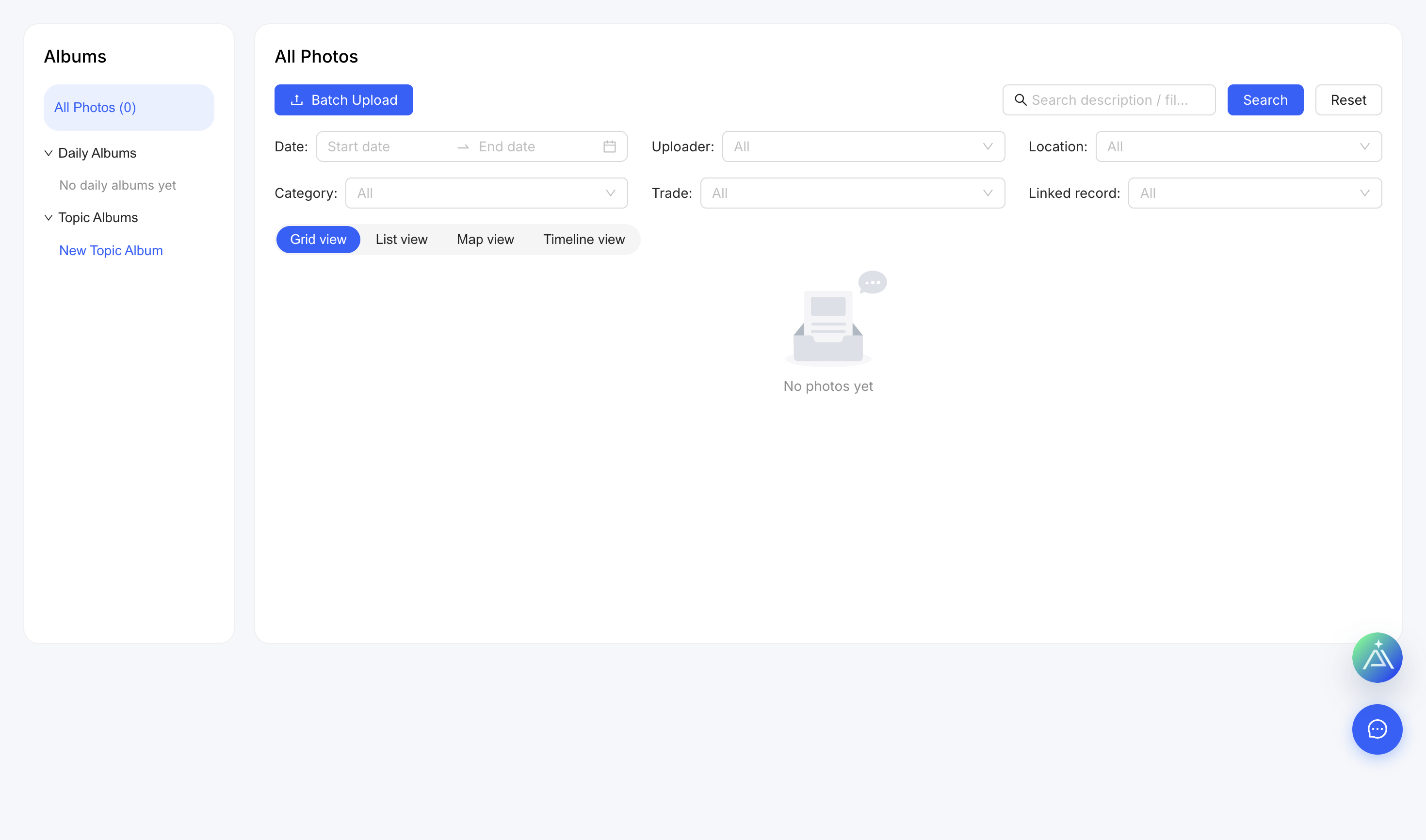The width and height of the screenshot is (1426, 840).
Task: Switch to List view
Action: pos(401,240)
